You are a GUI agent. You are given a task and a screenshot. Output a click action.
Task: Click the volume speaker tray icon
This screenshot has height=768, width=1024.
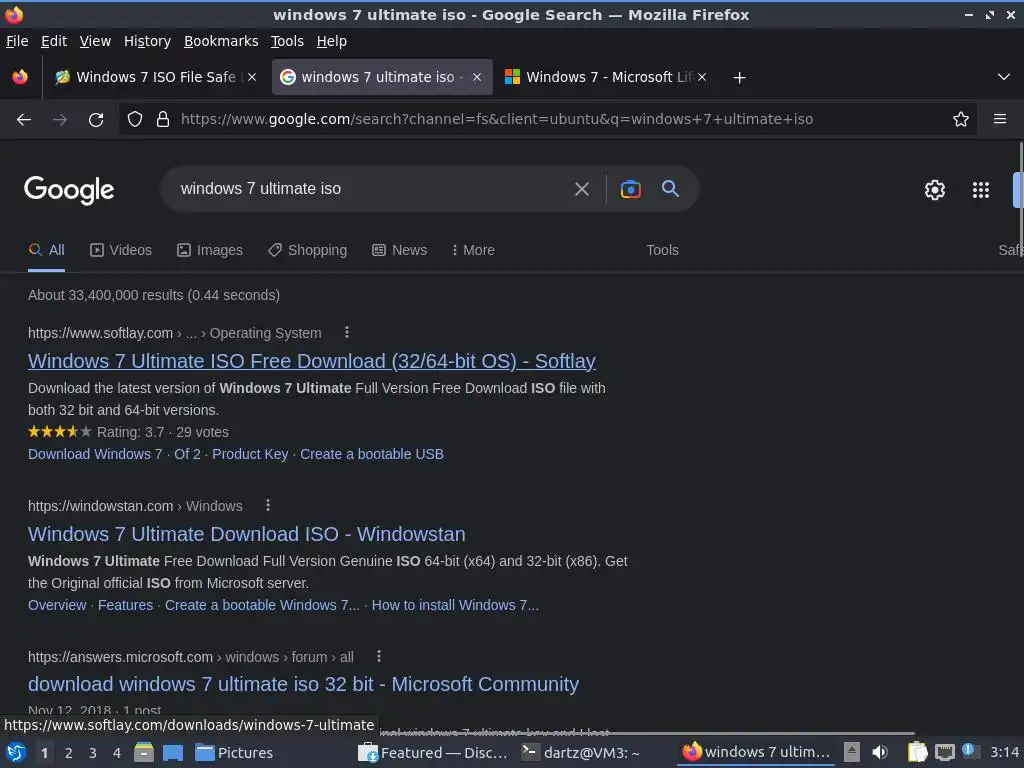click(880, 752)
